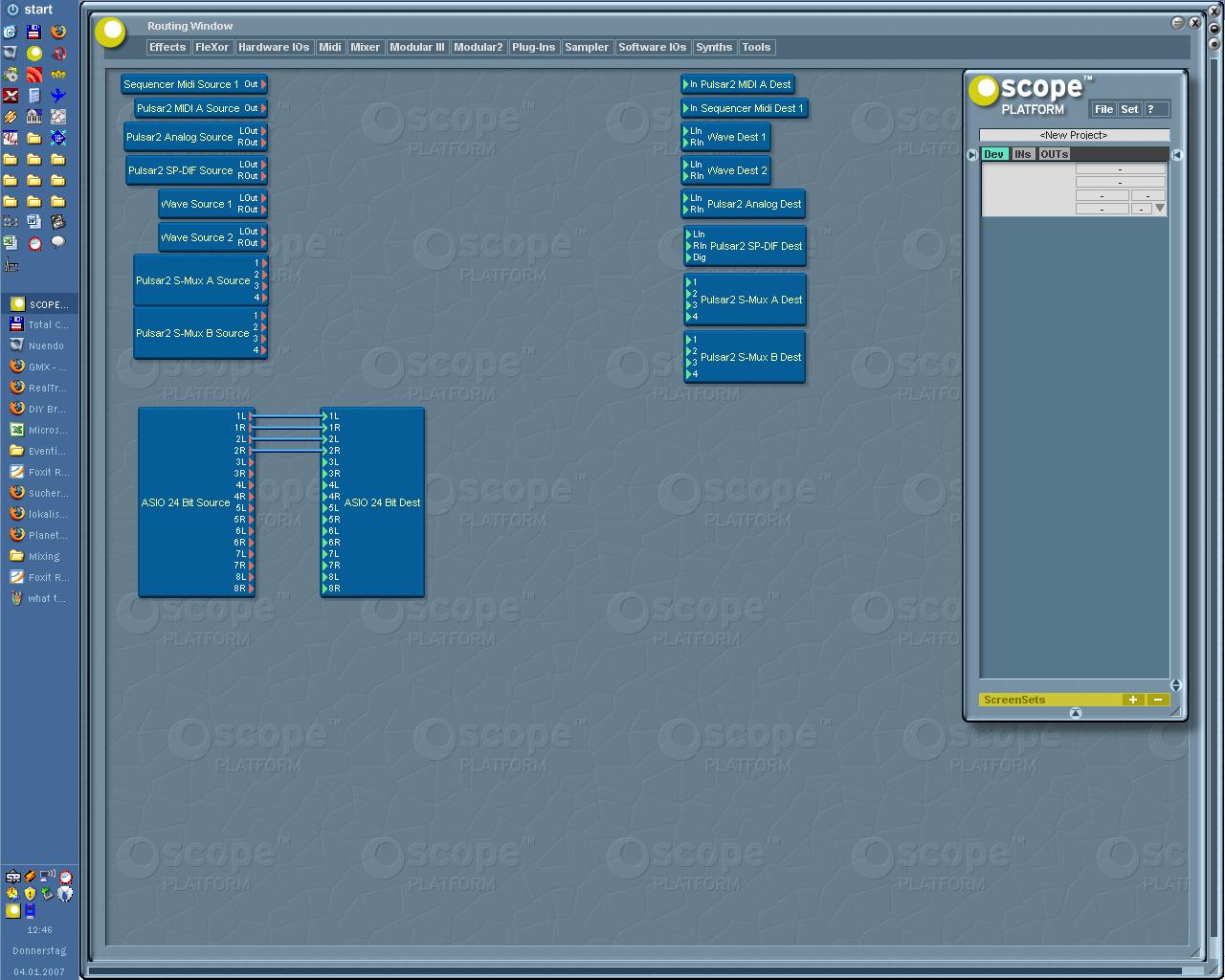Open the Software IOs menu
Image resolution: width=1225 pixels, height=980 pixels.
pyautogui.click(x=653, y=47)
